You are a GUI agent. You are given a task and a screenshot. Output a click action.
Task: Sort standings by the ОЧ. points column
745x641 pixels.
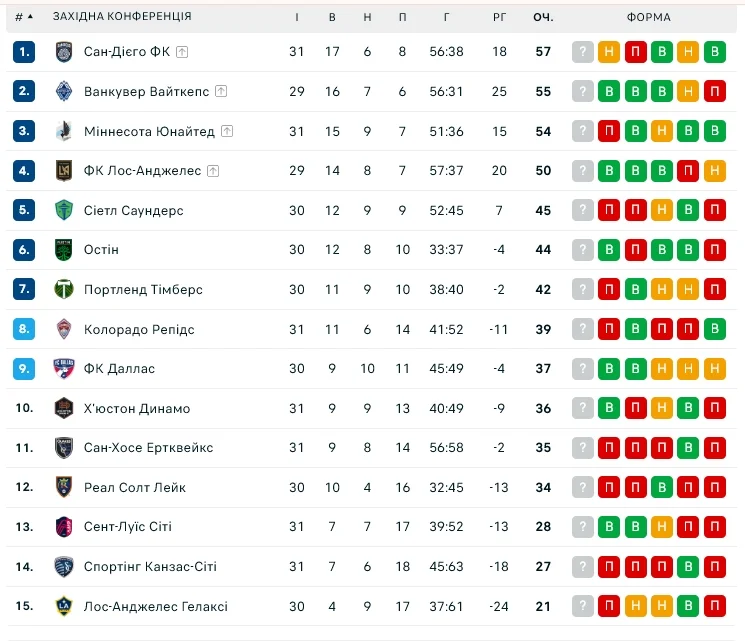(543, 17)
